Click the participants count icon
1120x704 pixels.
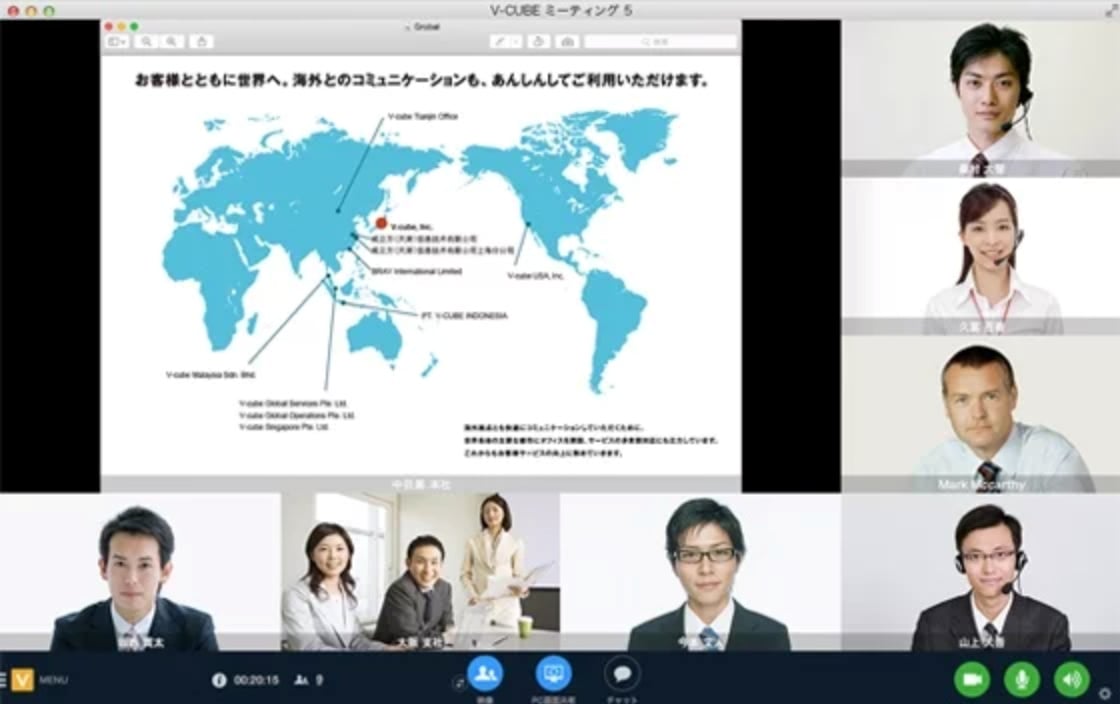click(301, 680)
